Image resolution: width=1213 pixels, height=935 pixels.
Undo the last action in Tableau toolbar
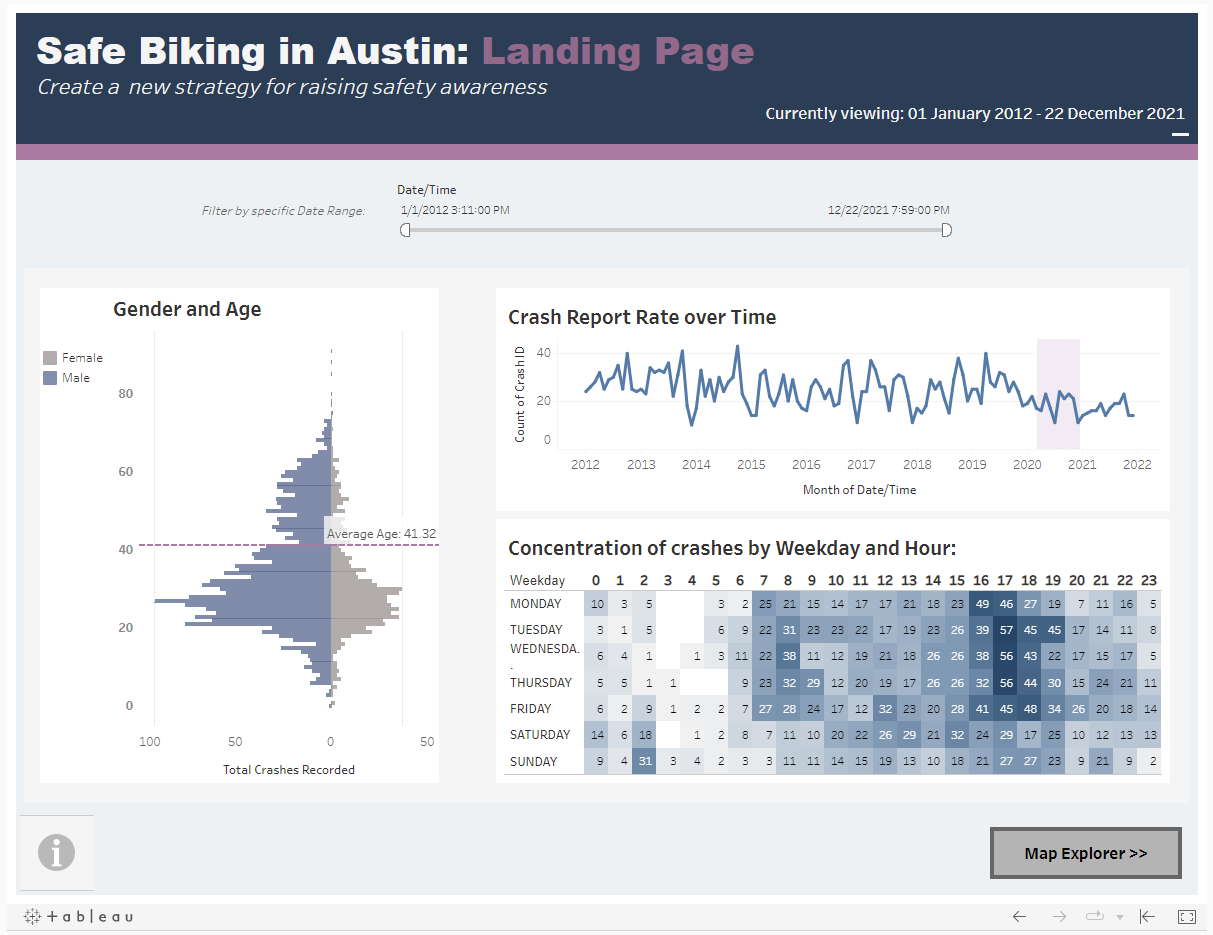pyautogui.click(x=1019, y=916)
